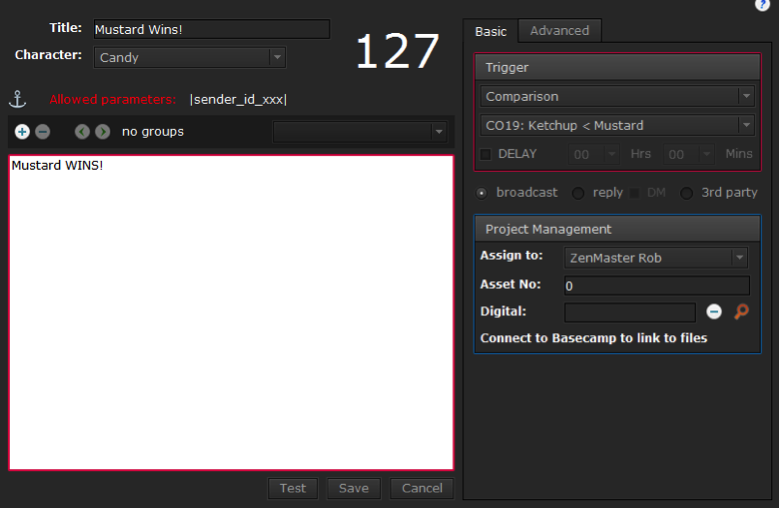This screenshot has width=780, height=509.
Task: Clear Digital asset with blue minus icon
Action: point(714,312)
